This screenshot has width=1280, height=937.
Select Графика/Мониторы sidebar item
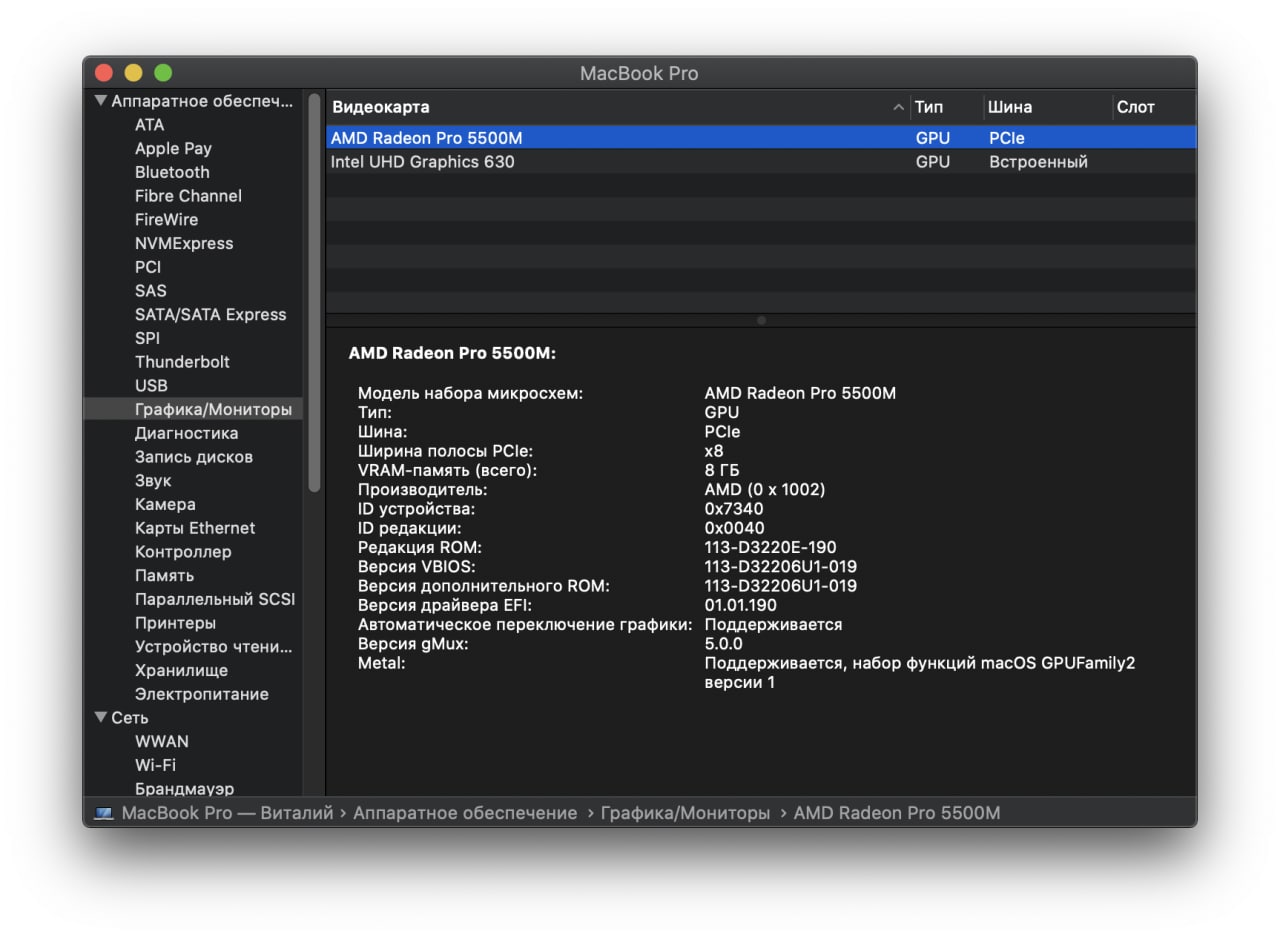(x=193, y=409)
